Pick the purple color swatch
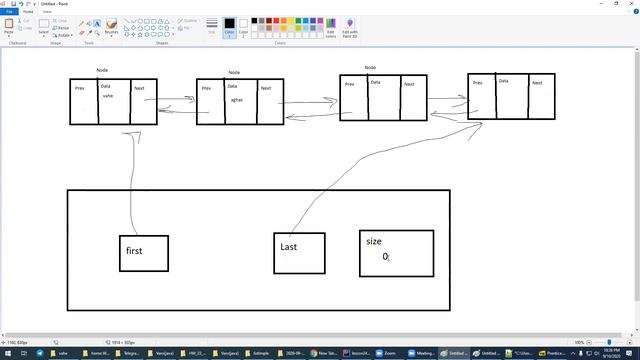The height and width of the screenshot is (360, 640). (320, 20)
